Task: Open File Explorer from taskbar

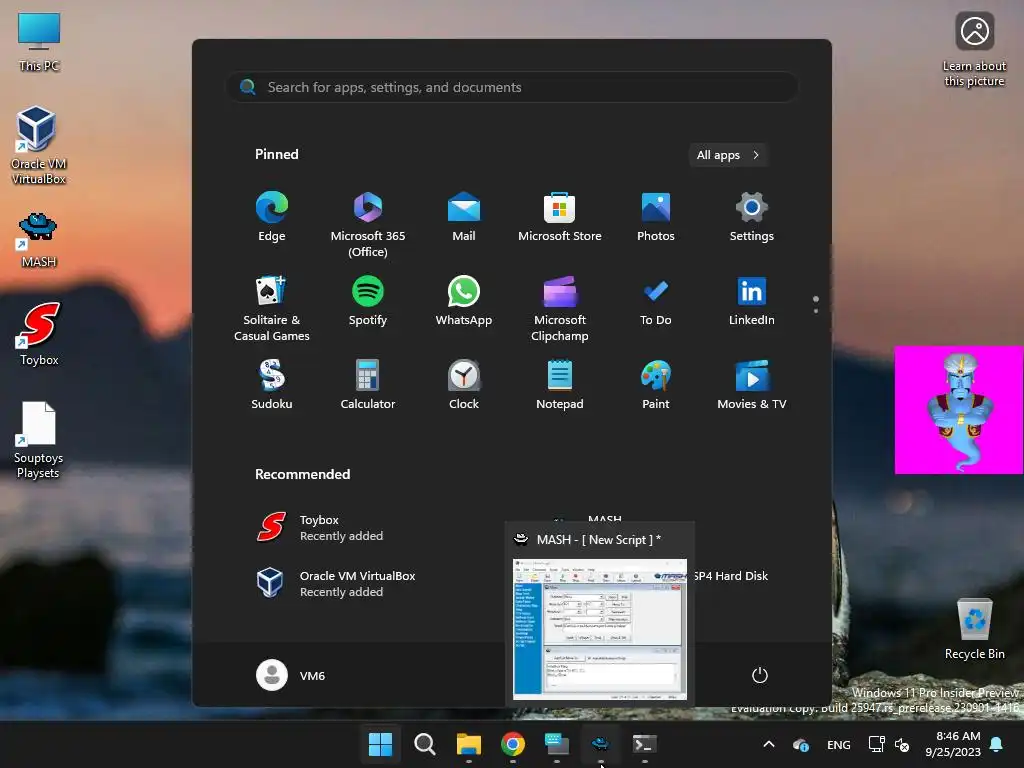Action: point(468,744)
